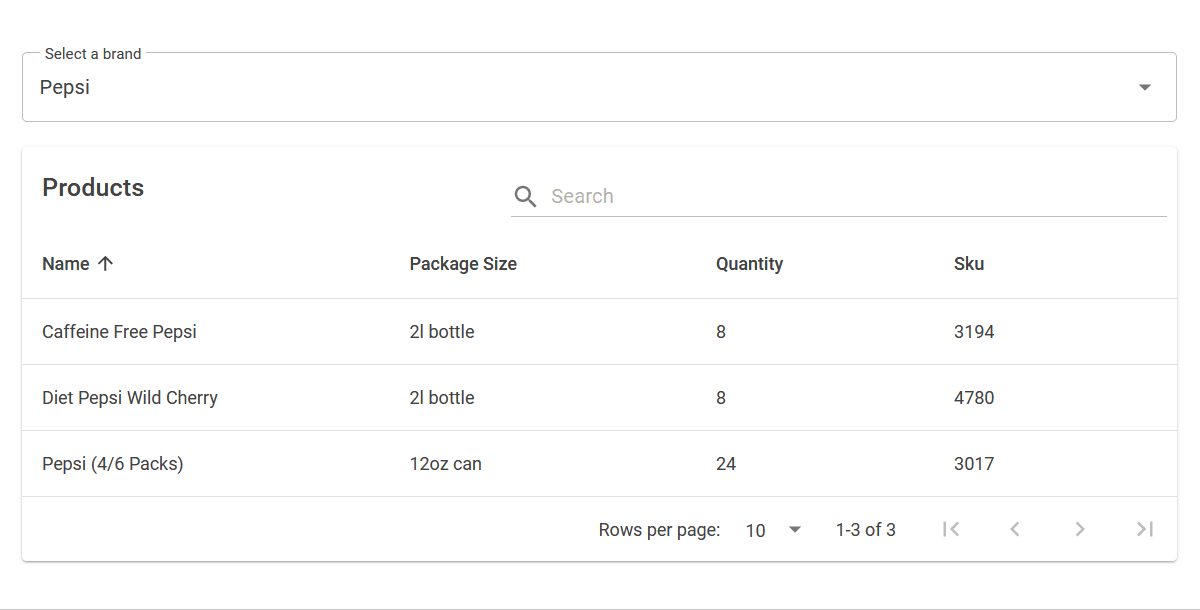Click quantity 24 cell
The width and height of the screenshot is (1200, 610).
point(726,464)
